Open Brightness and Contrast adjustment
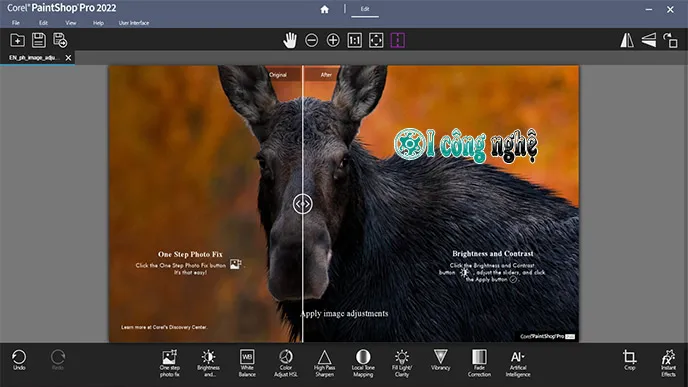688x387 pixels. 208,364
